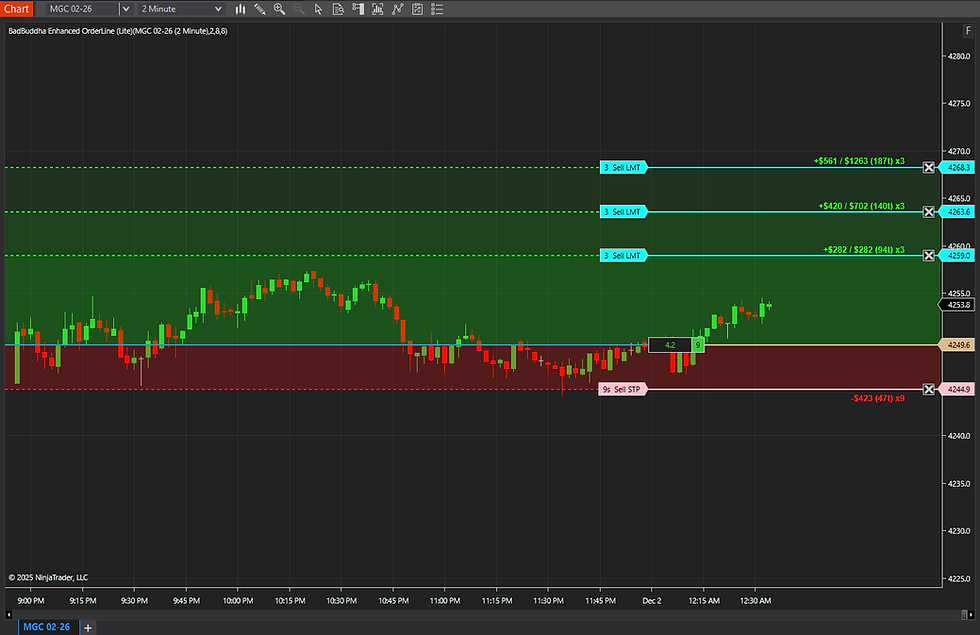Click the zoom out magnifier icon

[299, 9]
